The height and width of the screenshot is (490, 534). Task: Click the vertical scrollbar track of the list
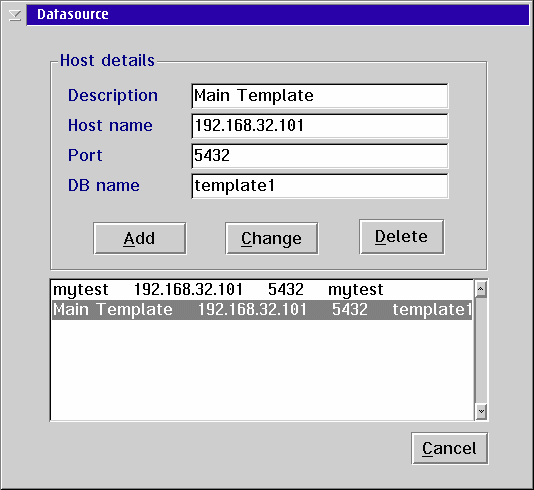point(481,350)
